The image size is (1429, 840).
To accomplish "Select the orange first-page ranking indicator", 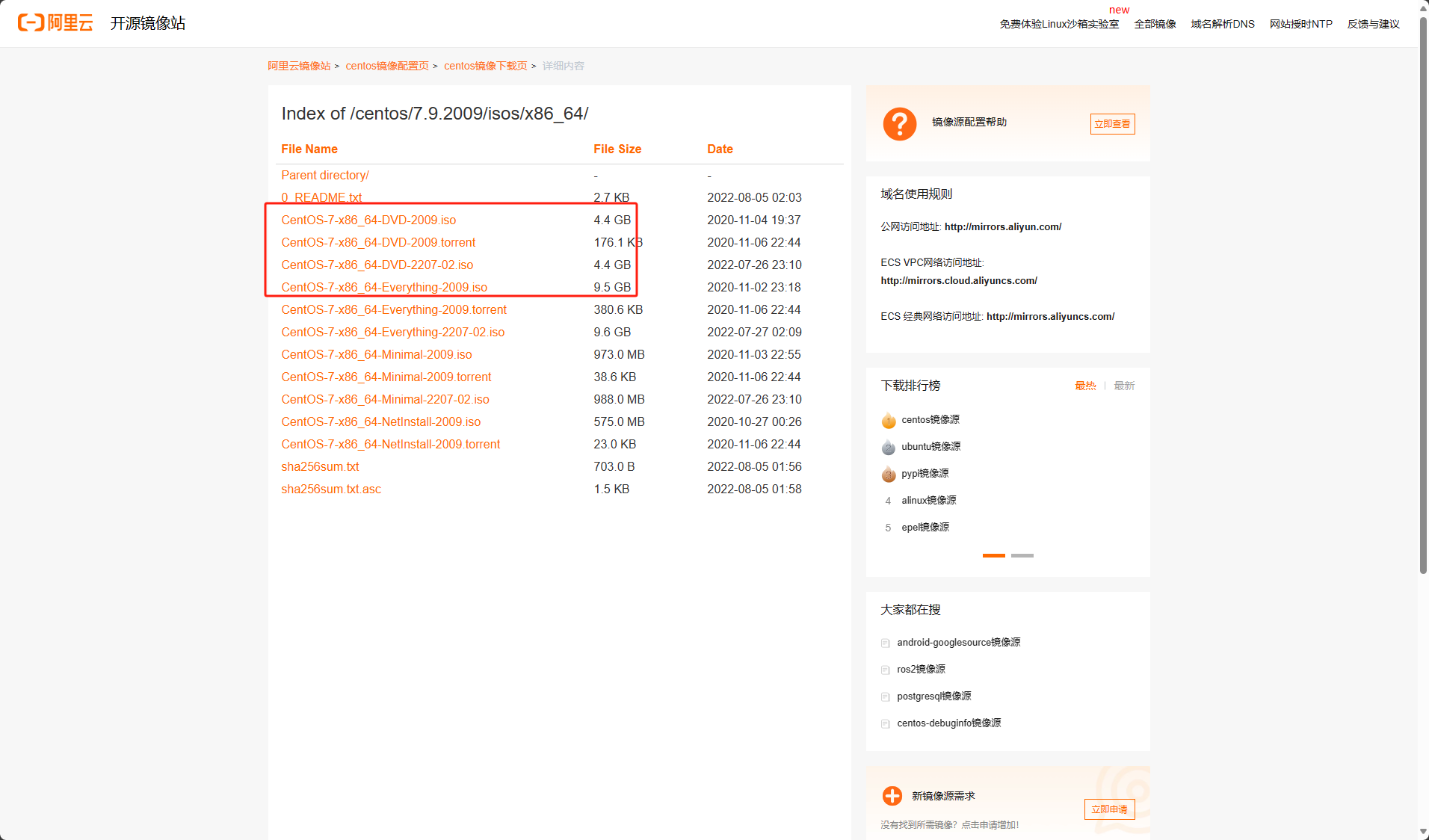I will pyautogui.click(x=994, y=555).
